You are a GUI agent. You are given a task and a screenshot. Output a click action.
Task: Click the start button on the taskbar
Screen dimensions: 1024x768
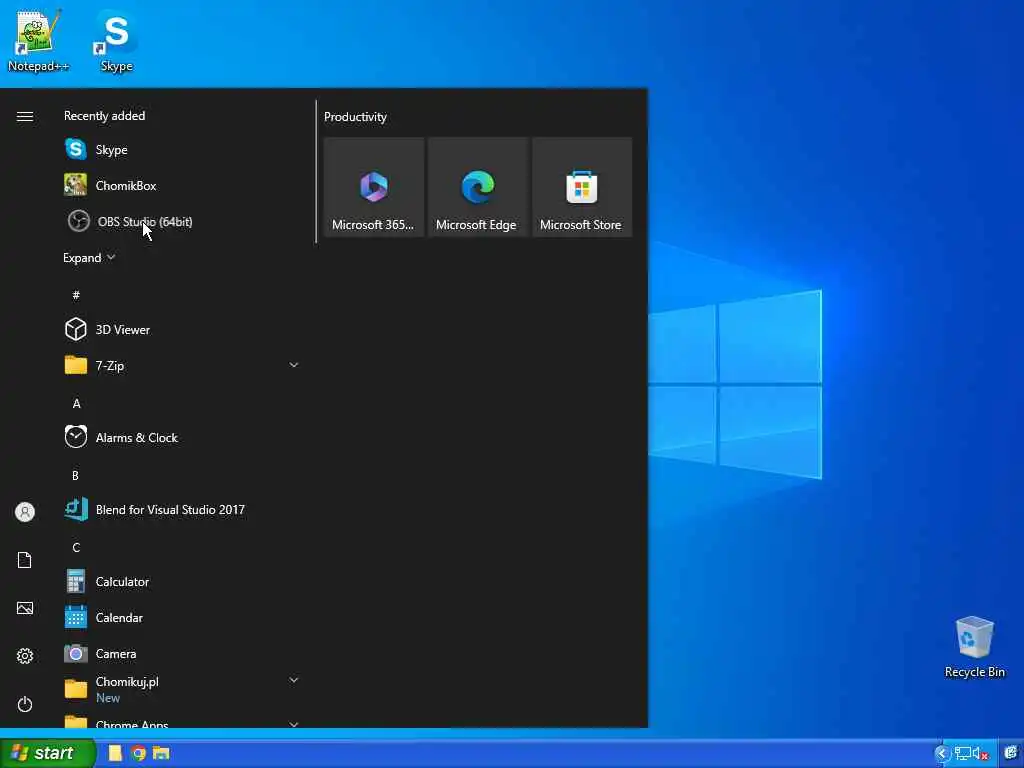[47, 753]
